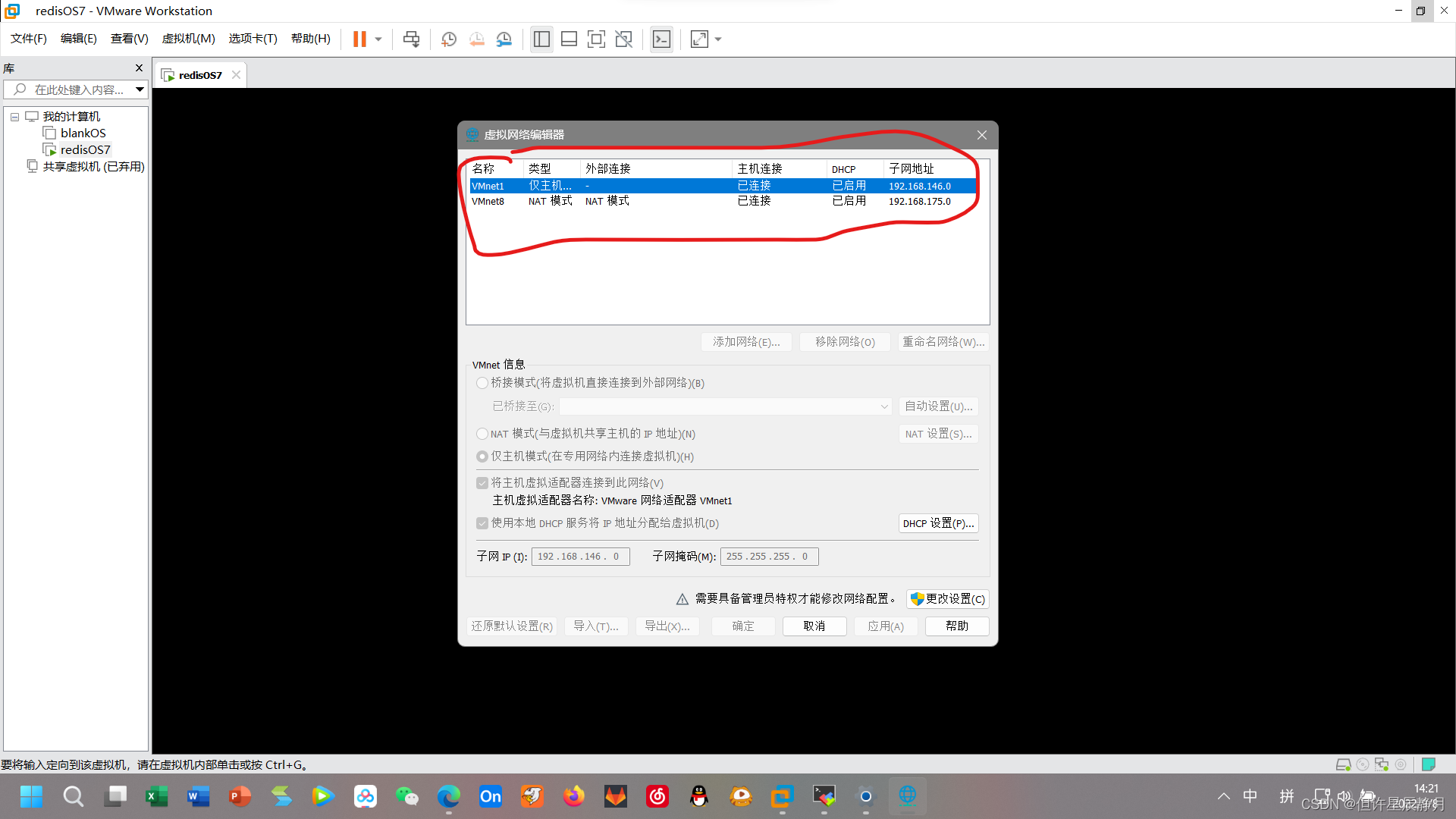The height and width of the screenshot is (819, 1456).
Task: Toggle 使用本地 DHCP 服务 checkbox
Action: pyautogui.click(x=482, y=523)
